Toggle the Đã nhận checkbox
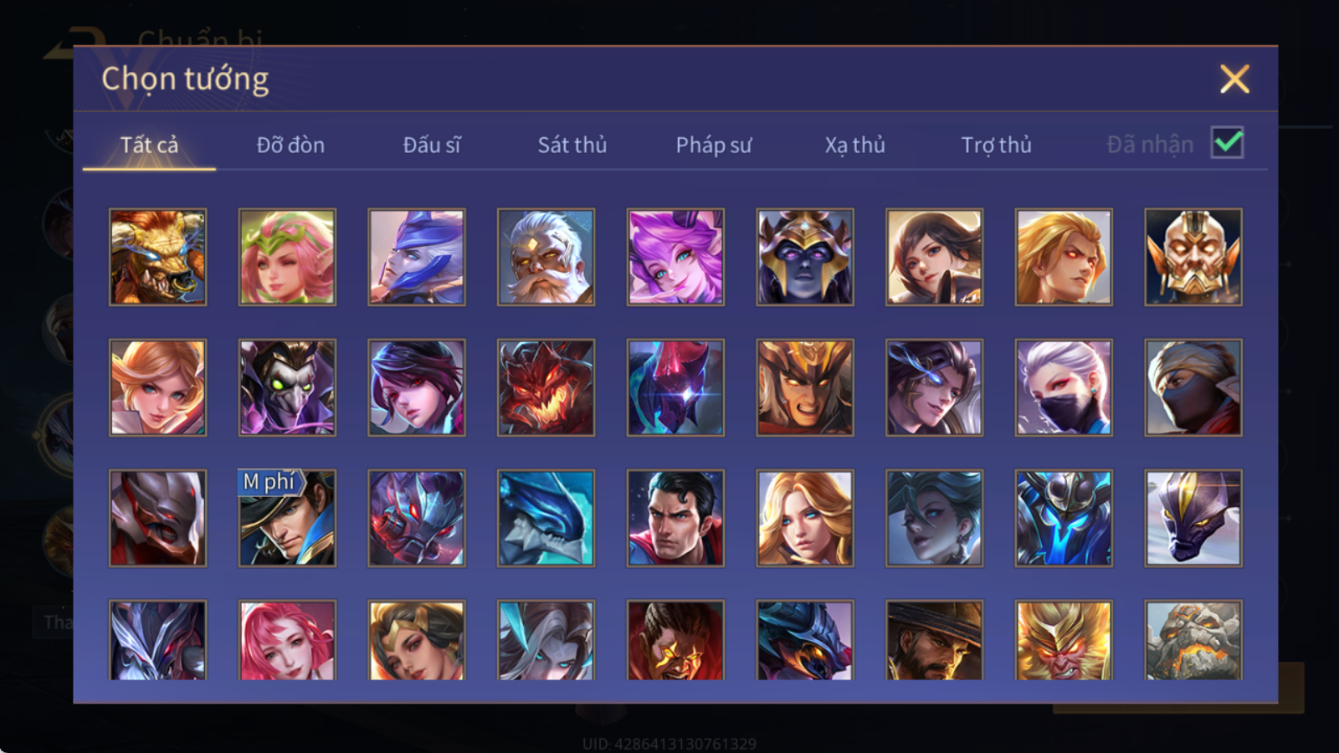Screen dimensions: 1339x753 (x=1227, y=143)
